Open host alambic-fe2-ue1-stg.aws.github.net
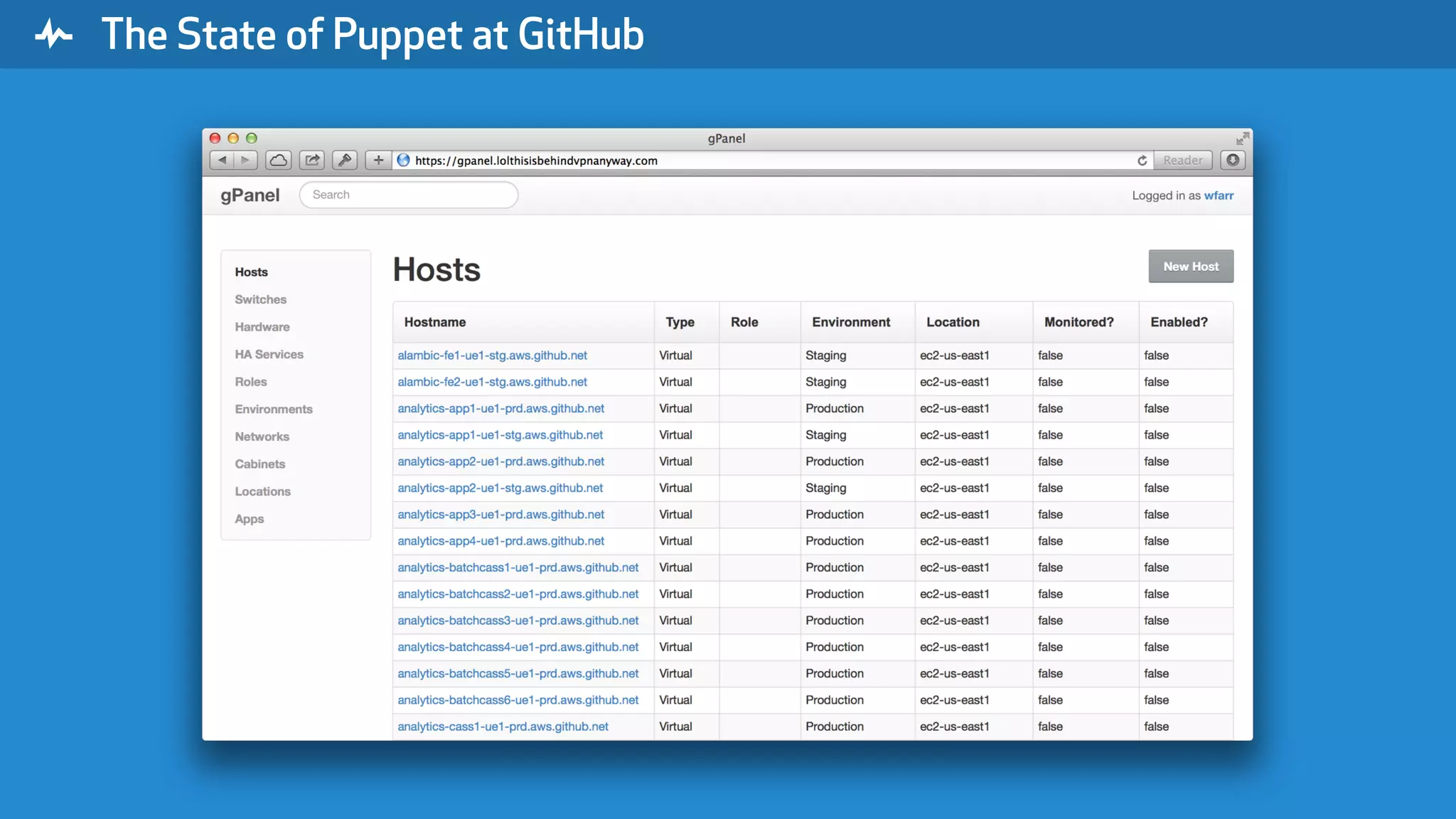1456x819 pixels. (x=492, y=382)
